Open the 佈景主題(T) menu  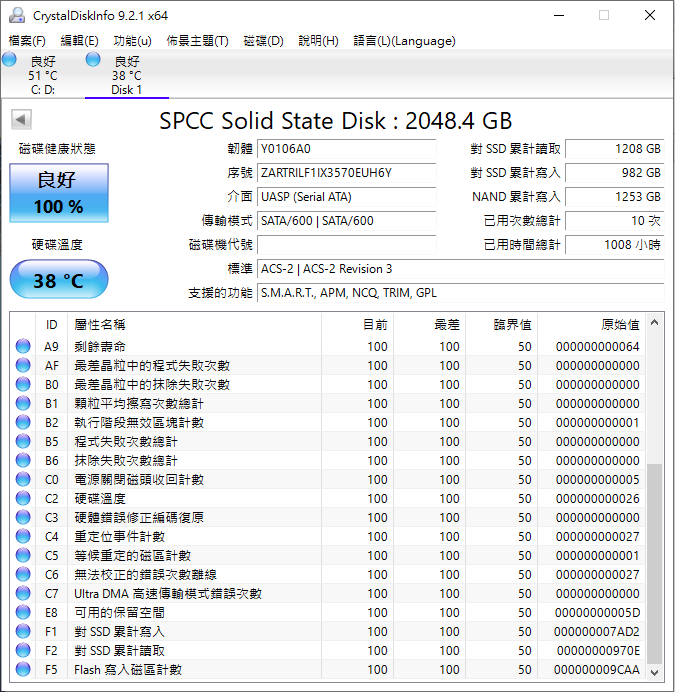(x=197, y=41)
